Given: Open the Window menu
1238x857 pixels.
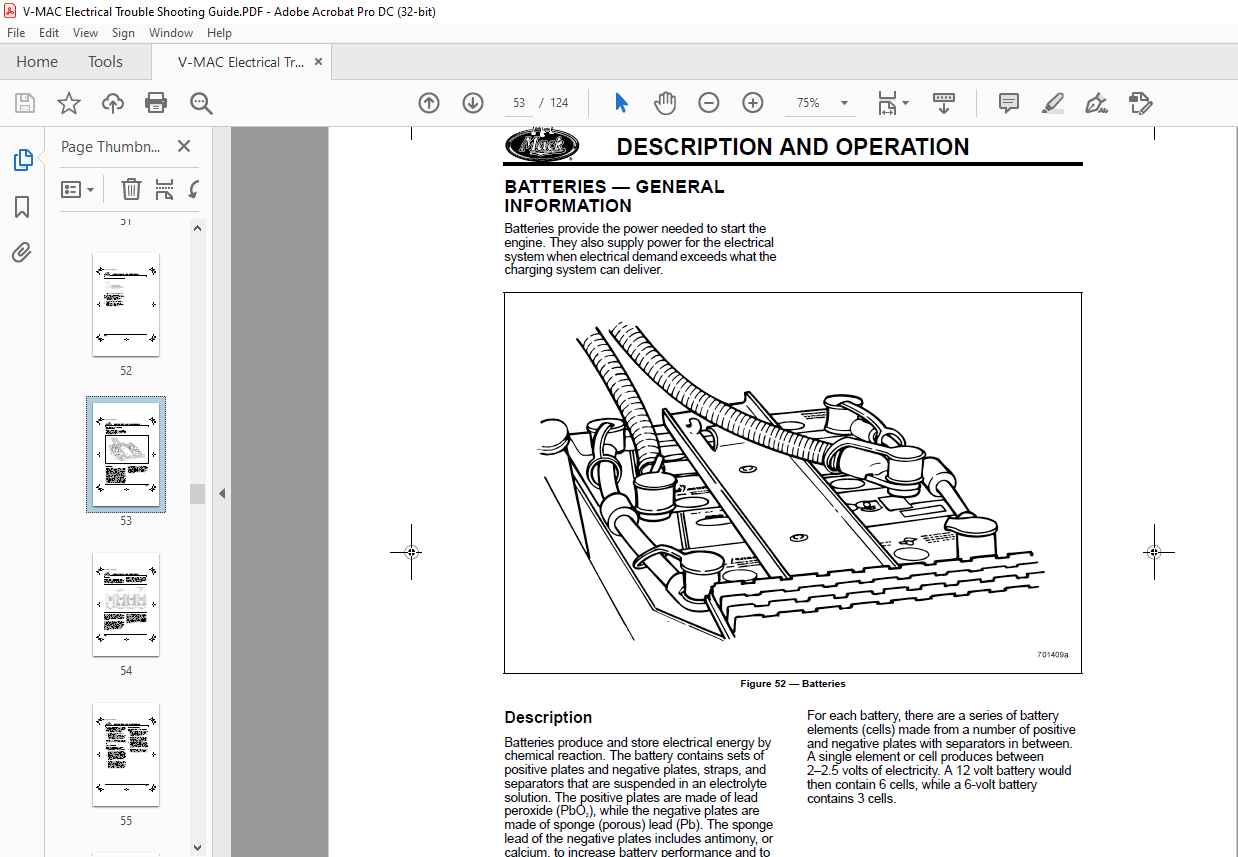Looking at the screenshot, I should coord(171,33).
